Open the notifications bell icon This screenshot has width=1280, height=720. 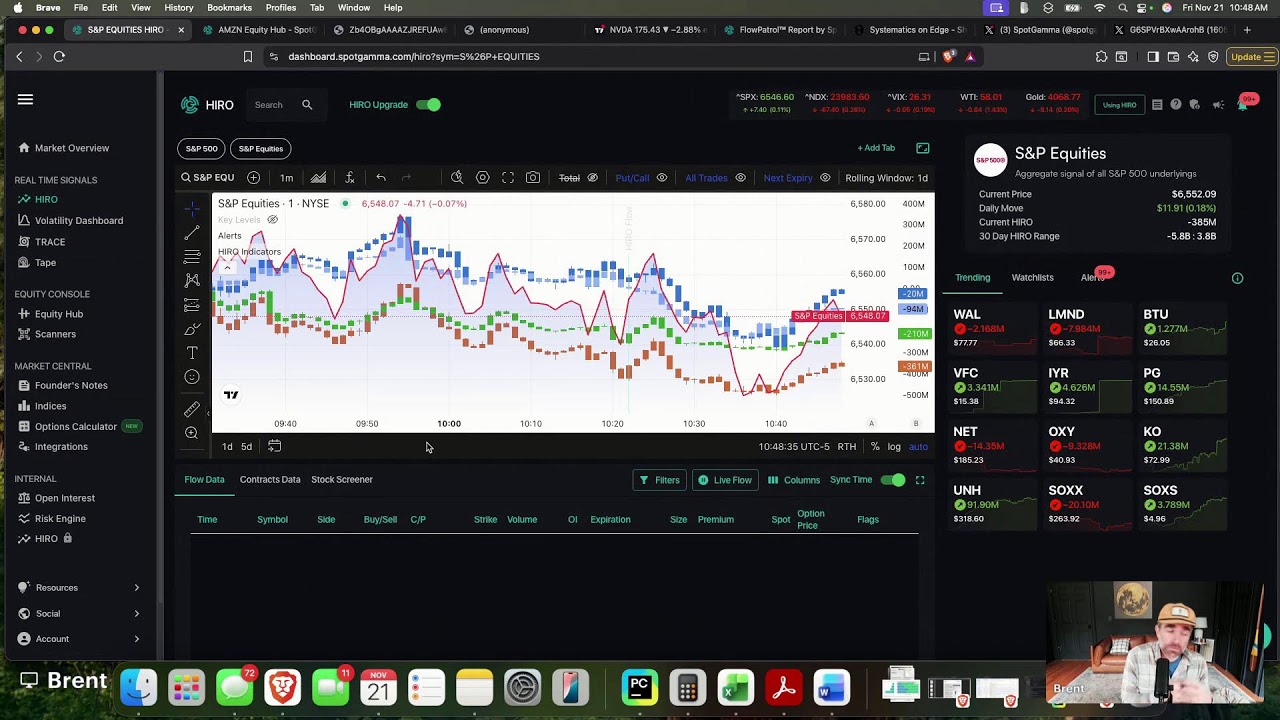(x=1242, y=104)
